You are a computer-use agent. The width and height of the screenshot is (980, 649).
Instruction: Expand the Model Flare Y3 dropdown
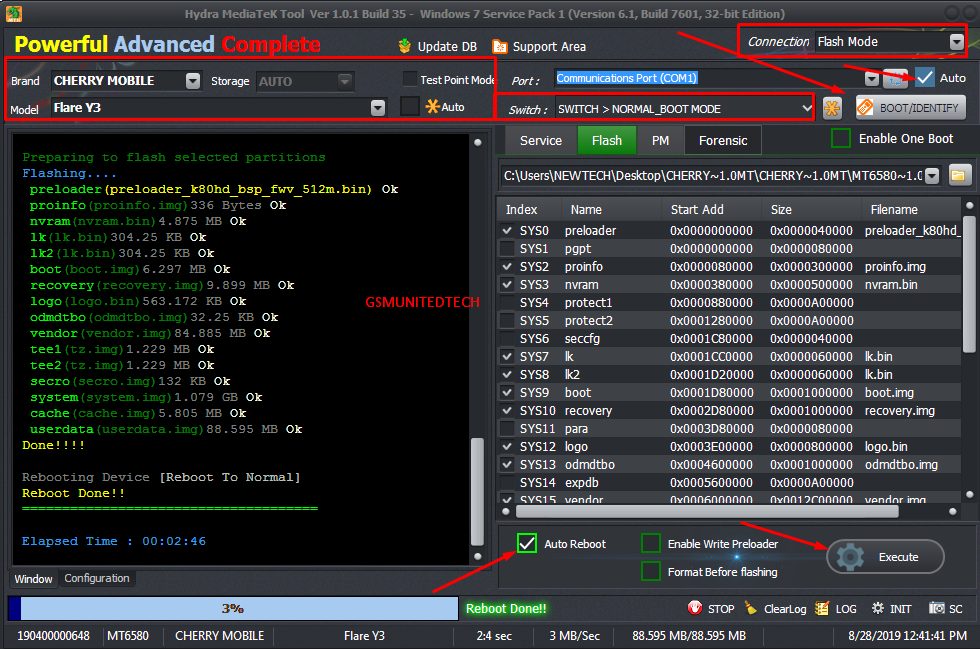click(x=378, y=108)
